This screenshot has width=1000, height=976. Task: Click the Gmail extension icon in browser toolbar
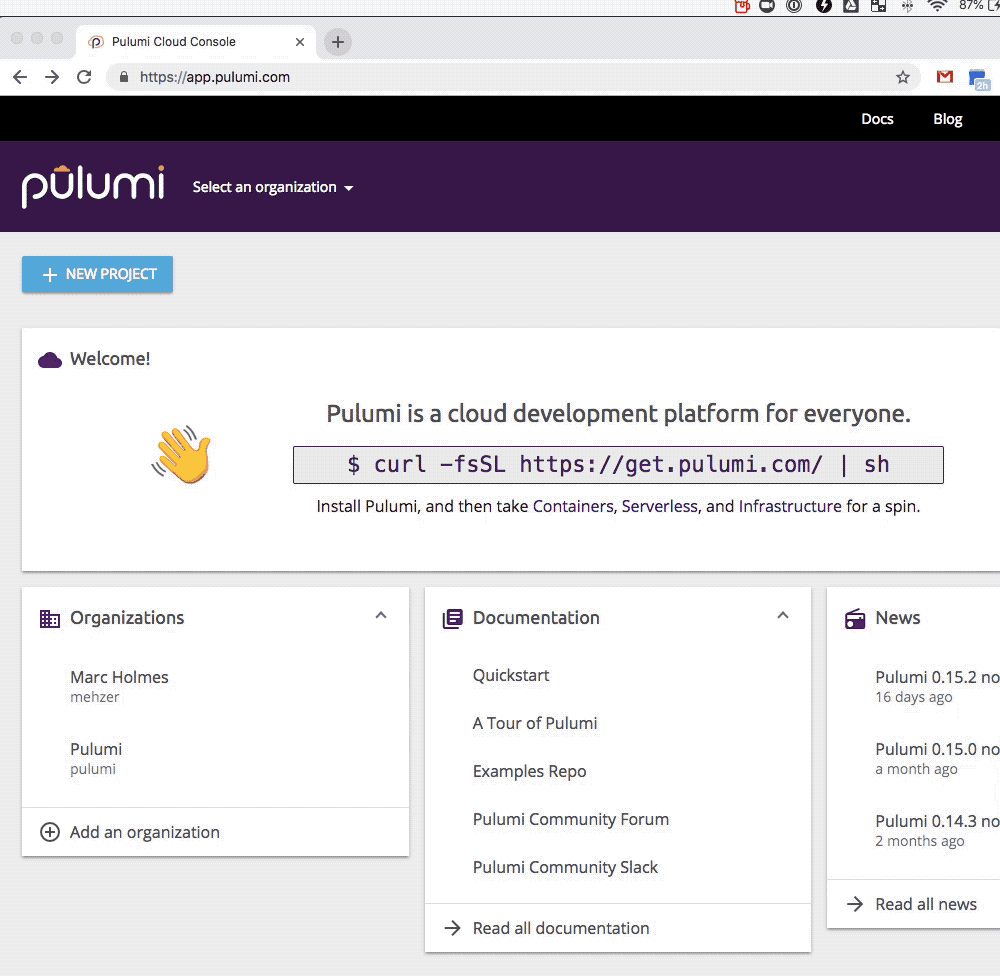point(944,77)
